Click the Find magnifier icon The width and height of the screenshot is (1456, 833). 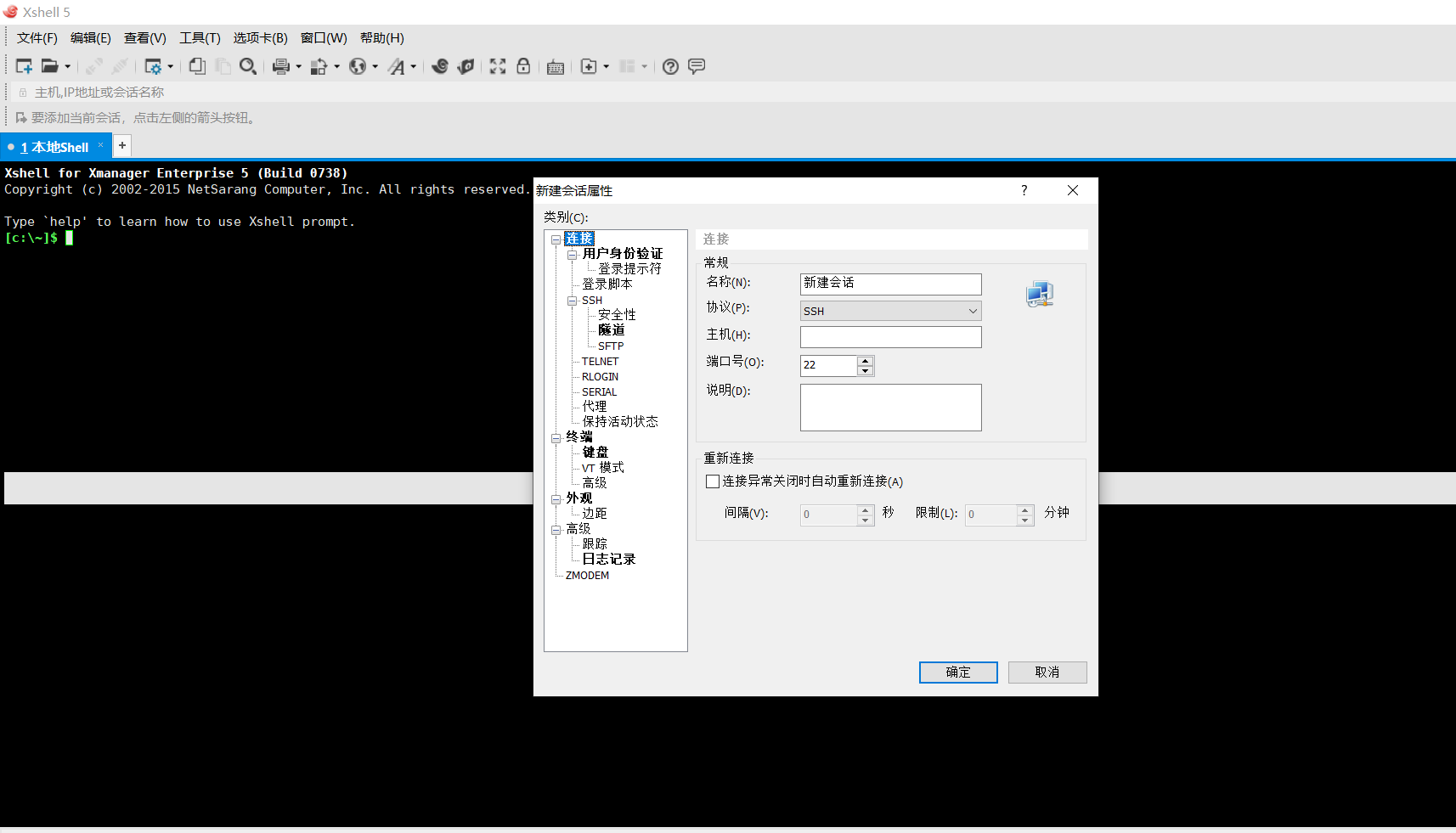click(248, 66)
